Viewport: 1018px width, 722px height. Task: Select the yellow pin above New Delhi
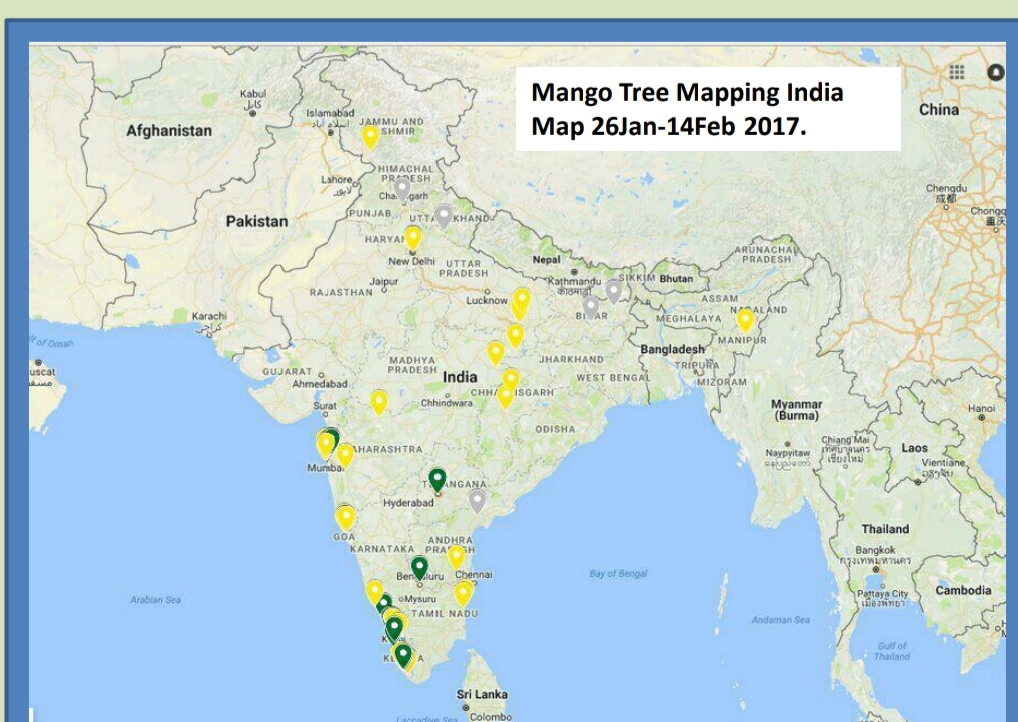tap(412, 238)
